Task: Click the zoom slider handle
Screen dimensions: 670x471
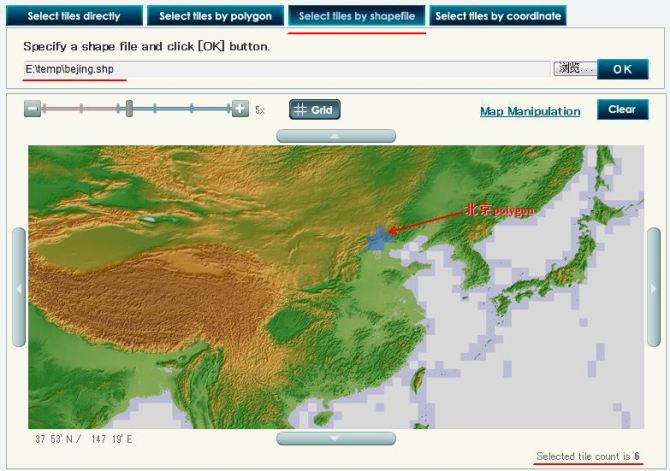Action: coord(129,109)
